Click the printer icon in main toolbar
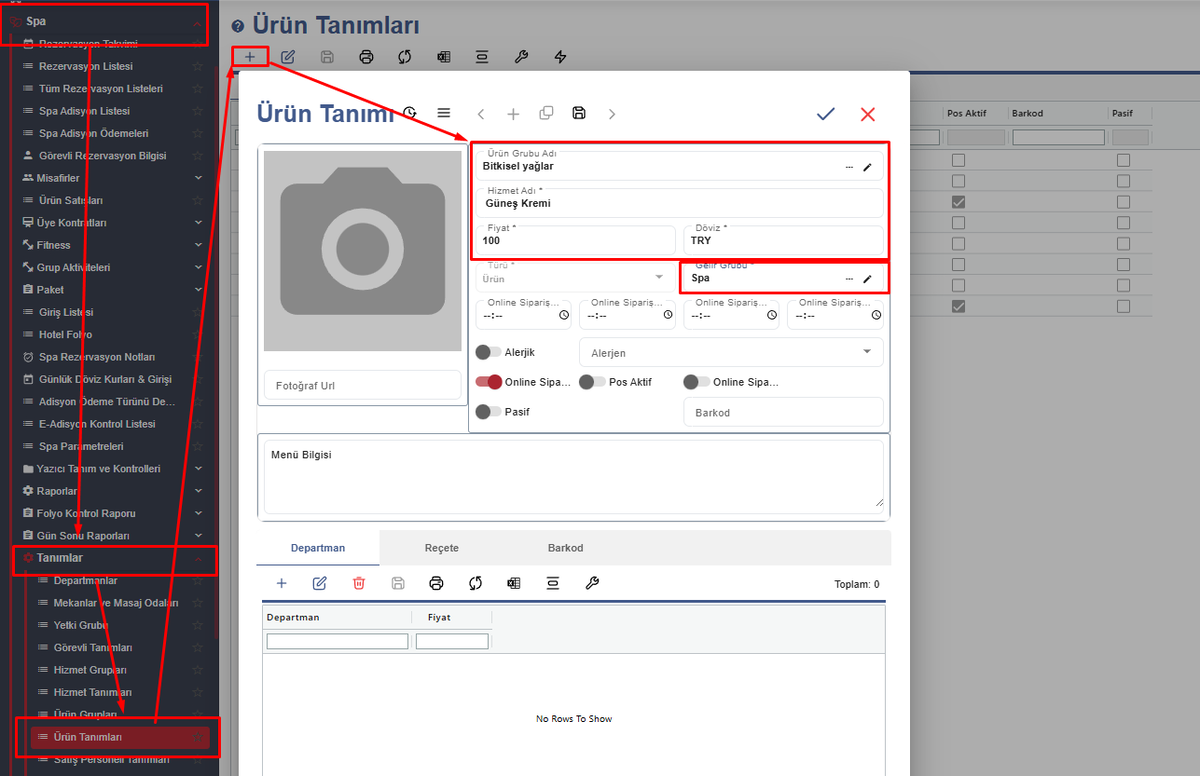Viewport: 1200px width, 776px height. coord(366,57)
